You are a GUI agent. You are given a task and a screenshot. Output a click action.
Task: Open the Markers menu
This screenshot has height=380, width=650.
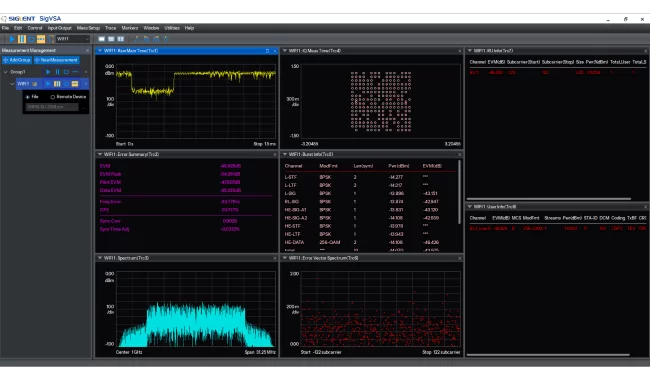pos(129,28)
